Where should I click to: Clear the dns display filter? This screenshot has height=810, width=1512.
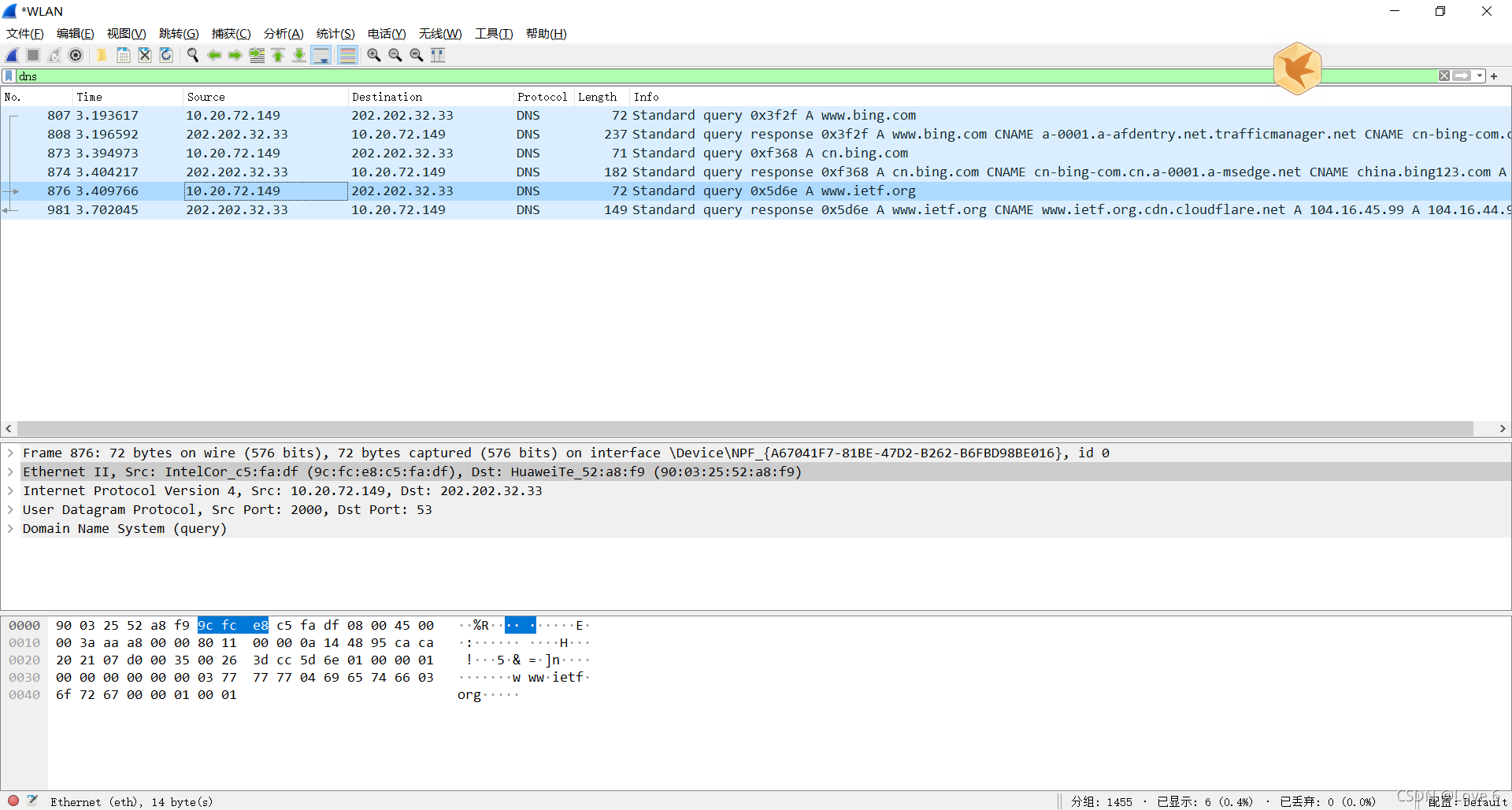coord(1444,76)
